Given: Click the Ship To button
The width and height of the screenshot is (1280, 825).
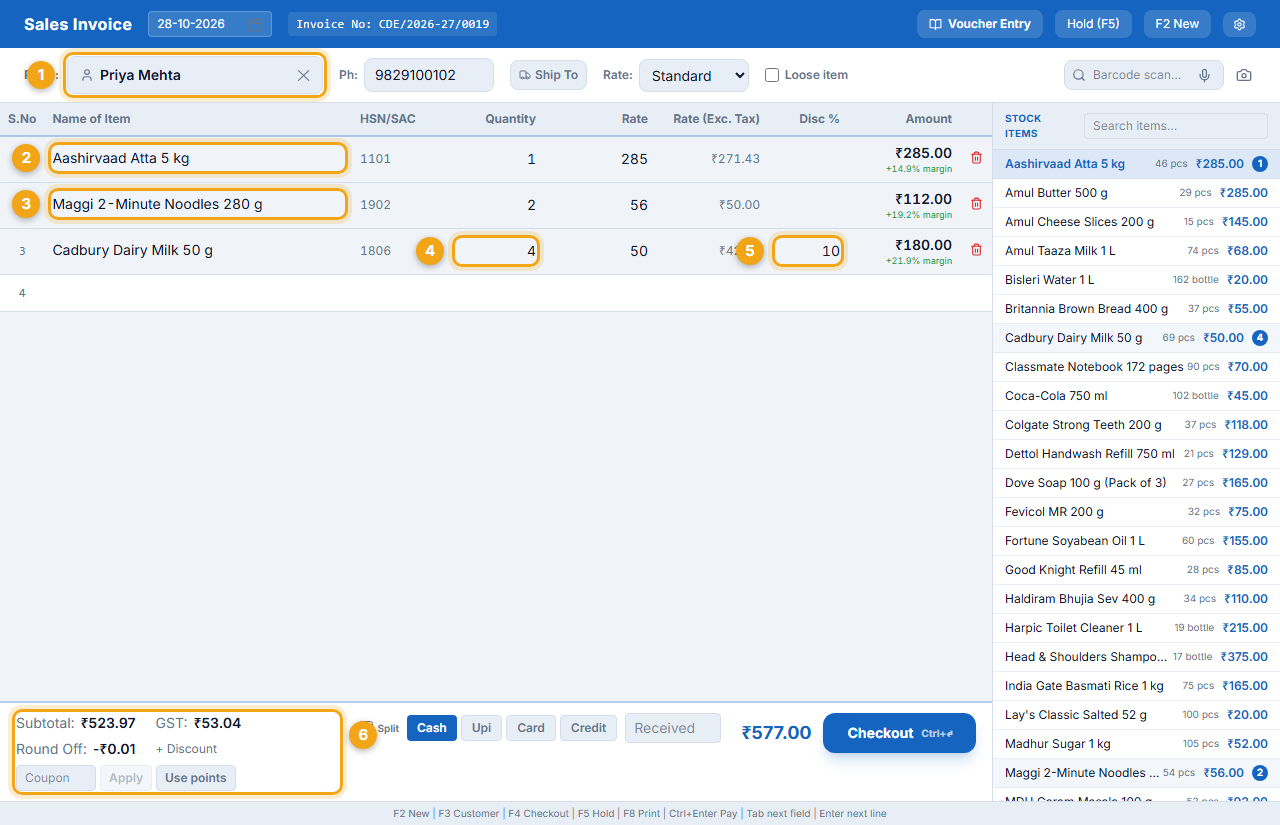Looking at the screenshot, I should click(549, 75).
